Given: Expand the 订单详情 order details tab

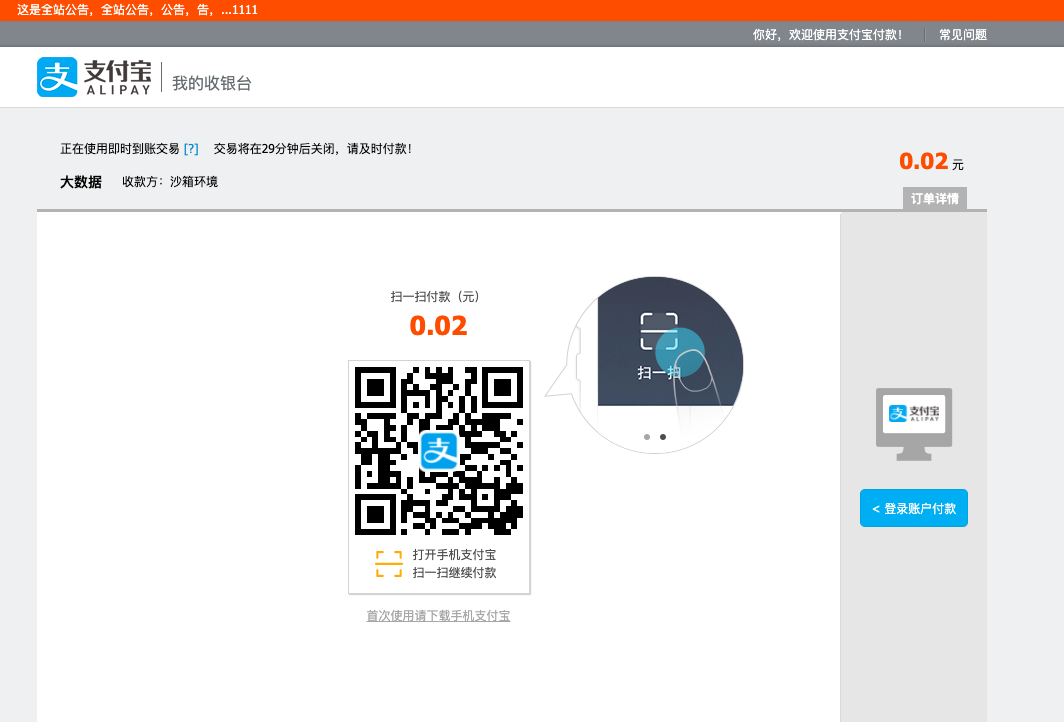Looking at the screenshot, I should tap(934, 198).
